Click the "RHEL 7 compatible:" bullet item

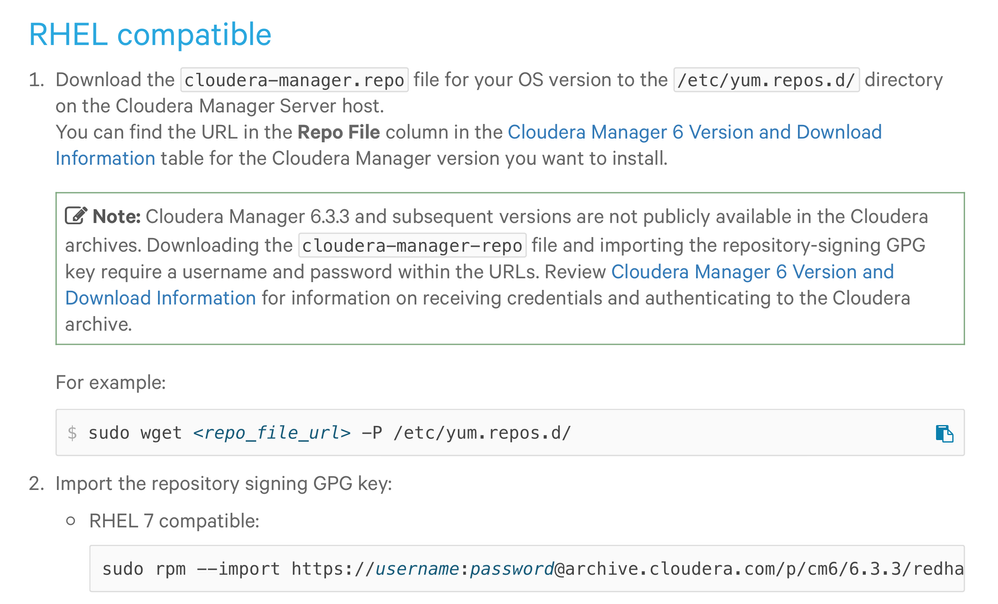point(174,521)
